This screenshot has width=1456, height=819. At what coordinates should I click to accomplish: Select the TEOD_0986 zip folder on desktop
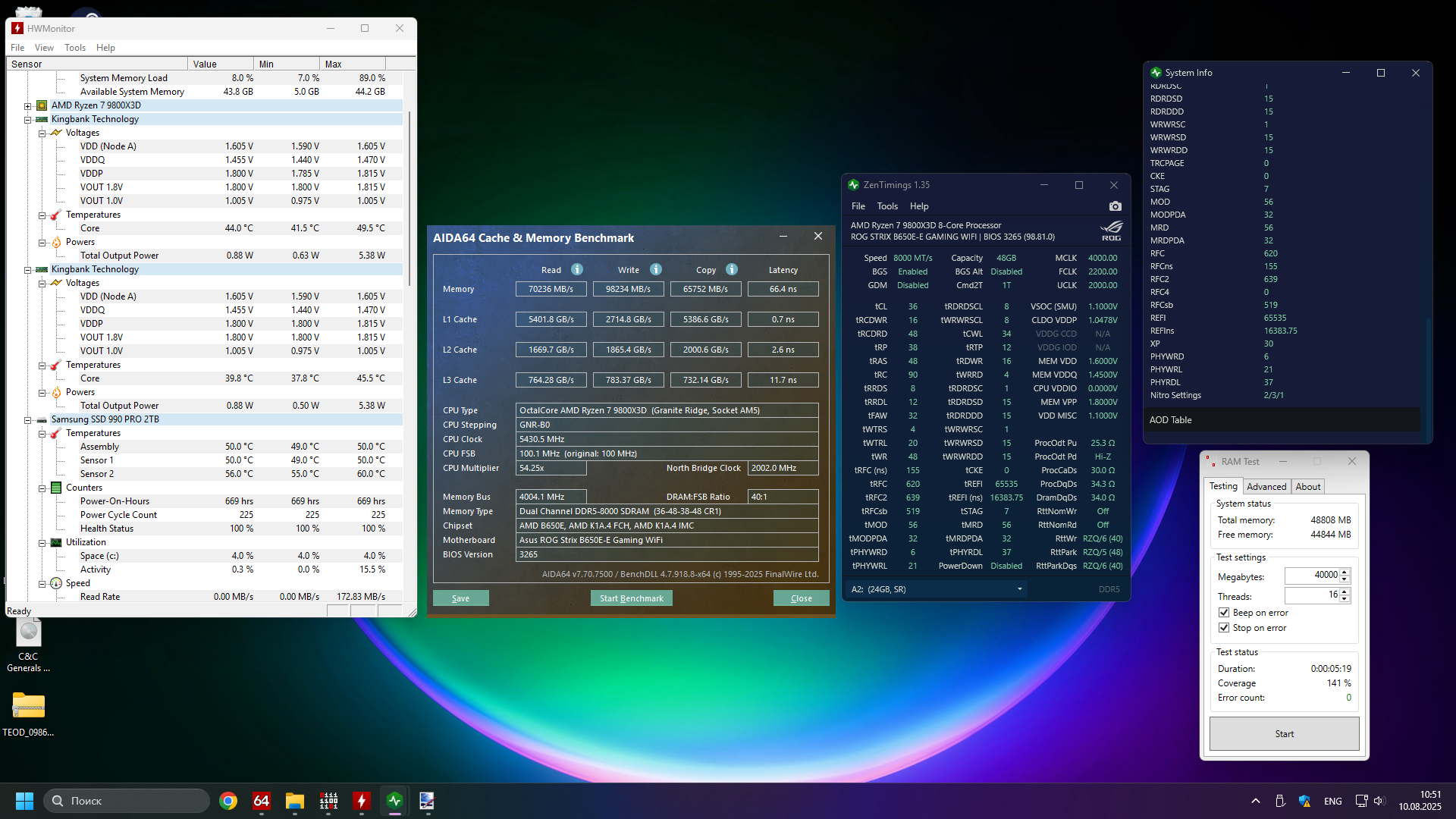(x=28, y=713)
